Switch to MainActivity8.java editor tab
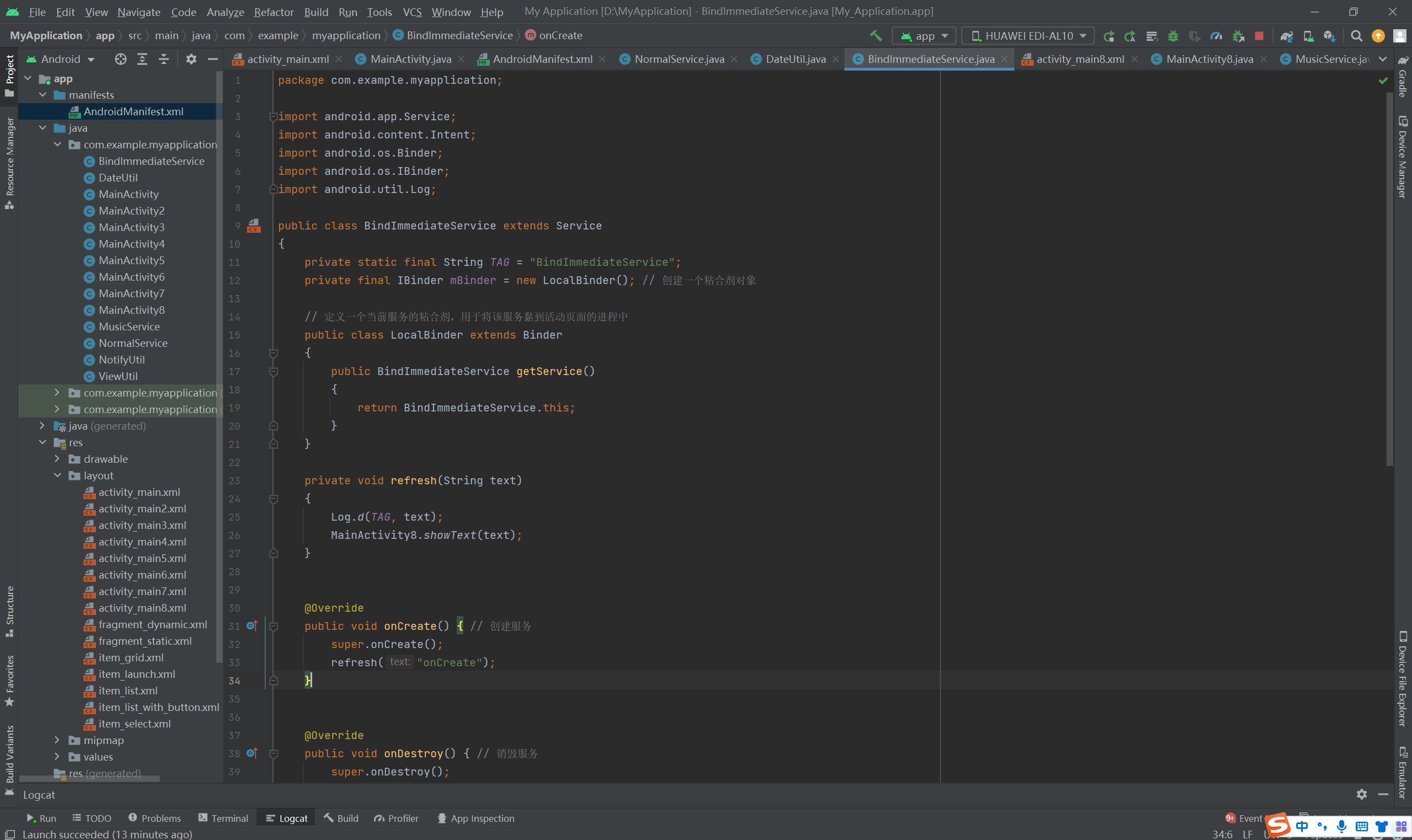 click(x=1208, y=59)
